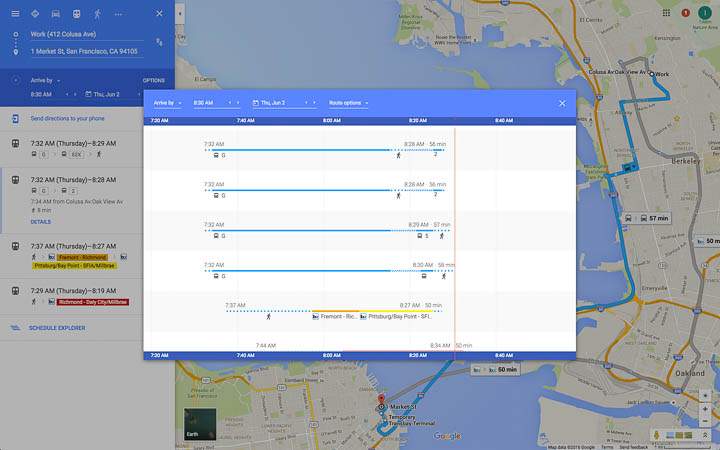Click Send directions to your phone
Image resolution: width=720 pixels, height=450 pixels.
68,118
